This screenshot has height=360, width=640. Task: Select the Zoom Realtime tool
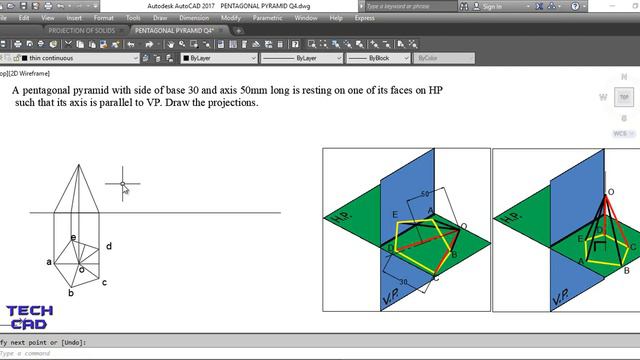click(x=182, y=44)
